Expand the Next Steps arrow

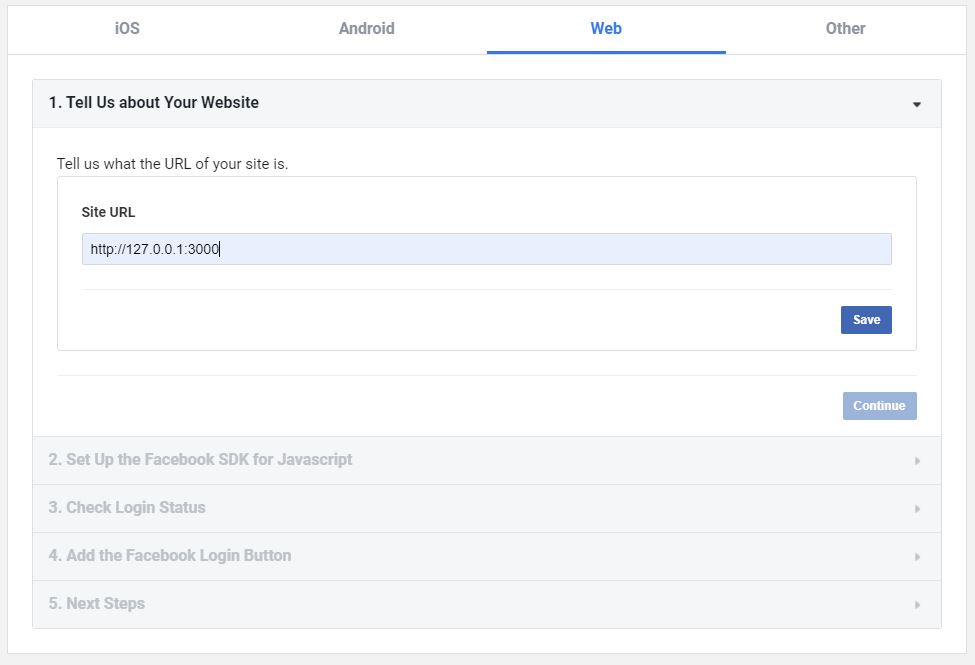pos(916,605)
